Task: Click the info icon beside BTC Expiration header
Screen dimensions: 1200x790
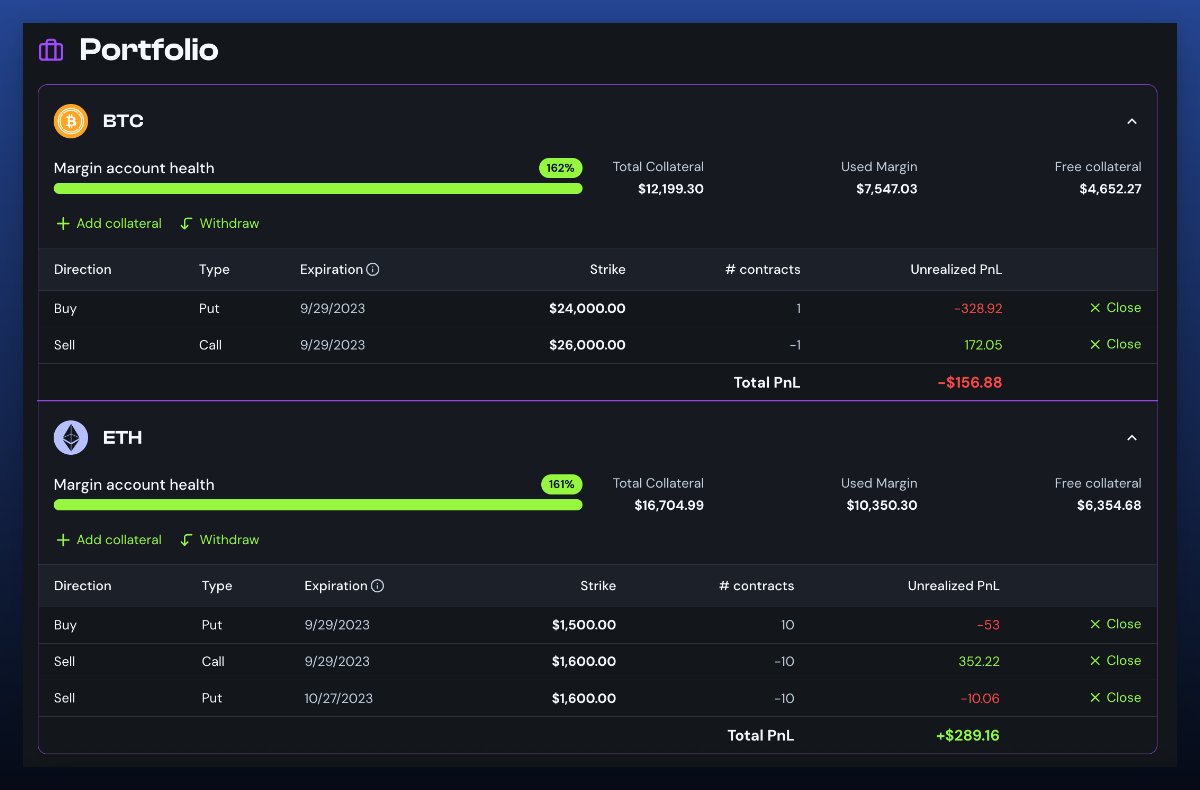Action: point(371,268)
